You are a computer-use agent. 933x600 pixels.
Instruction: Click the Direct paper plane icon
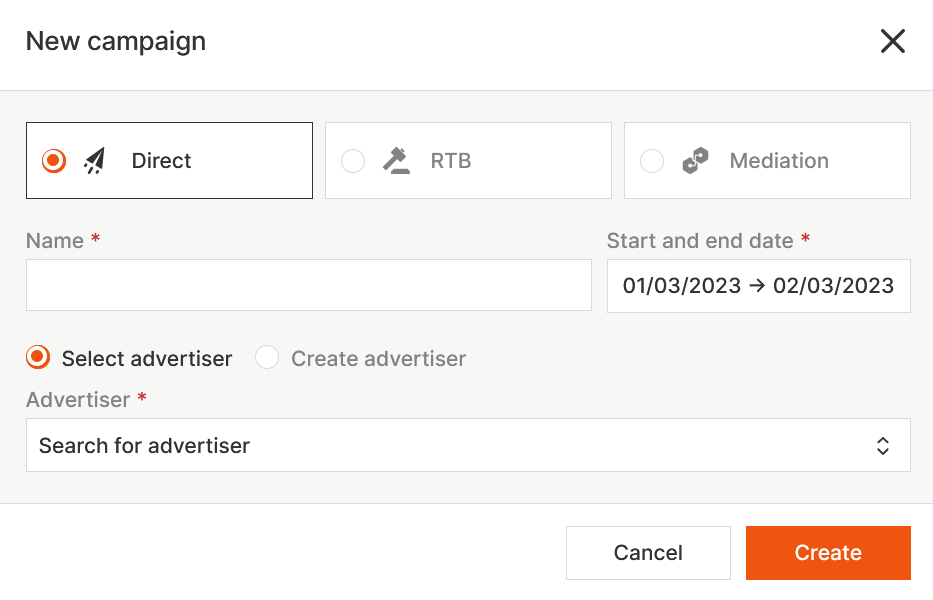click(x=95, y=161)
